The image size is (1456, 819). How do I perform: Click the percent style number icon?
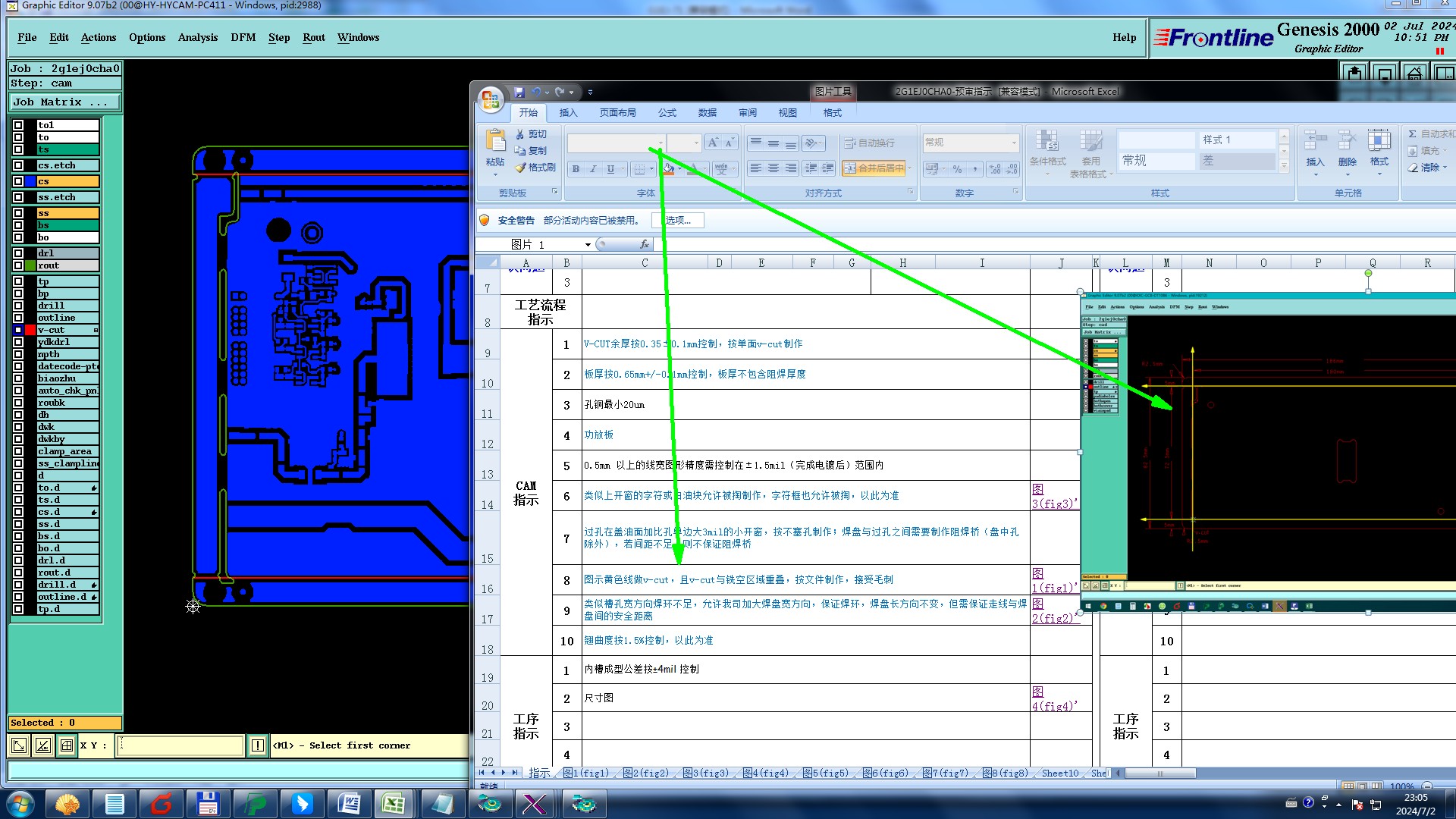(957, 169)
